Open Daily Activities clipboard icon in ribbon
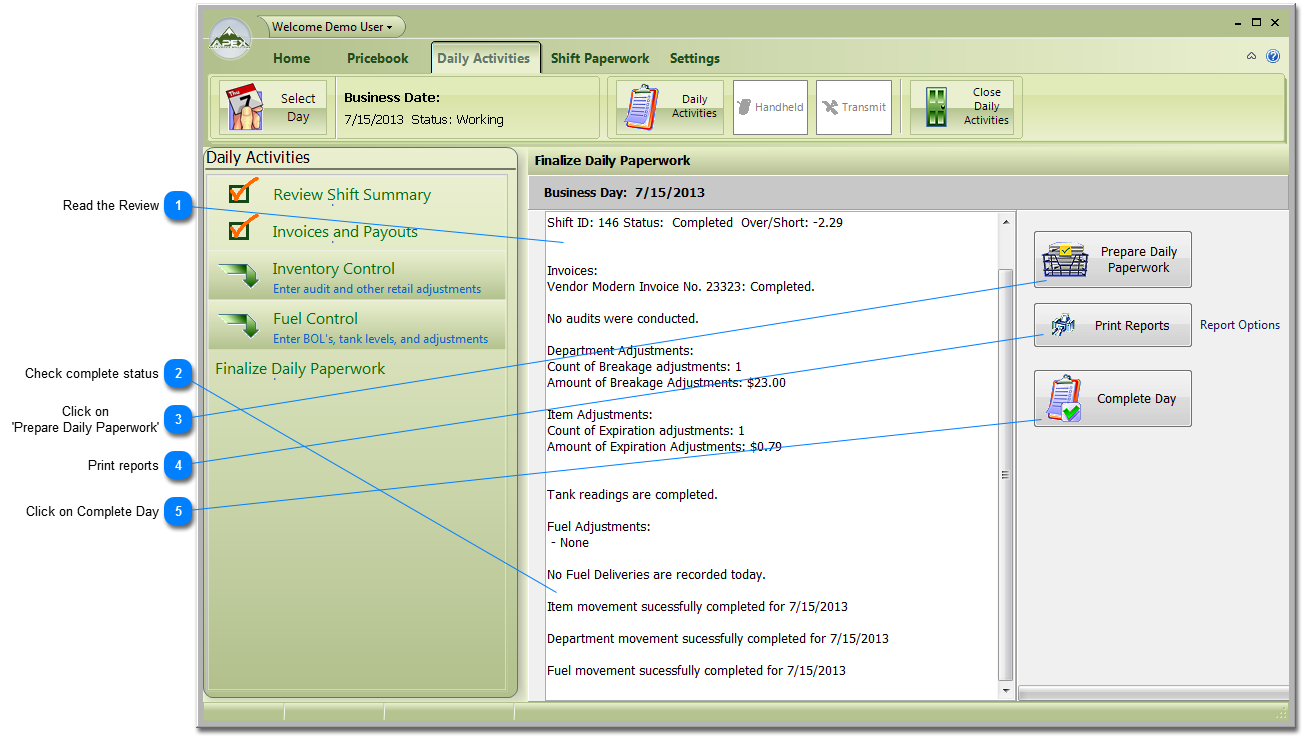Image resolution: width=1304 pixels, height=736 pixels. [x=642, y=107]
